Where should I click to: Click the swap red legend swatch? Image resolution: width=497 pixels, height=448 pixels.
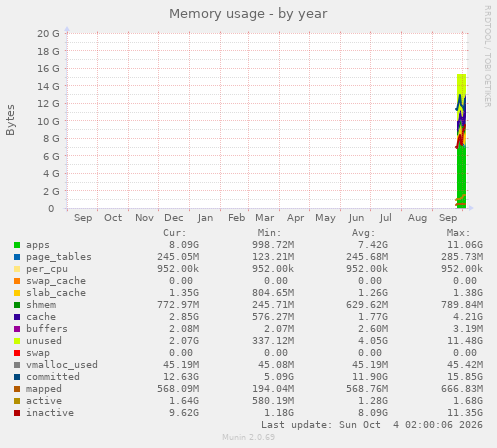tap(17, 353)
